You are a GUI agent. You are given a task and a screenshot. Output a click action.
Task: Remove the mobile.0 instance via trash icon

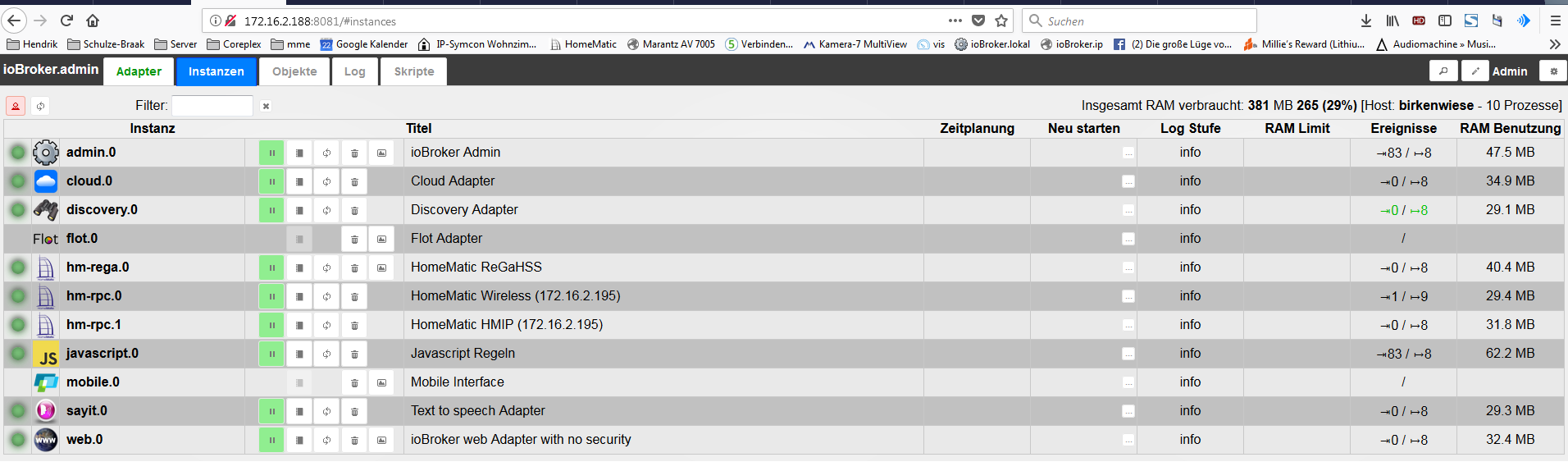pyautogui.click(x=354, y=382)
